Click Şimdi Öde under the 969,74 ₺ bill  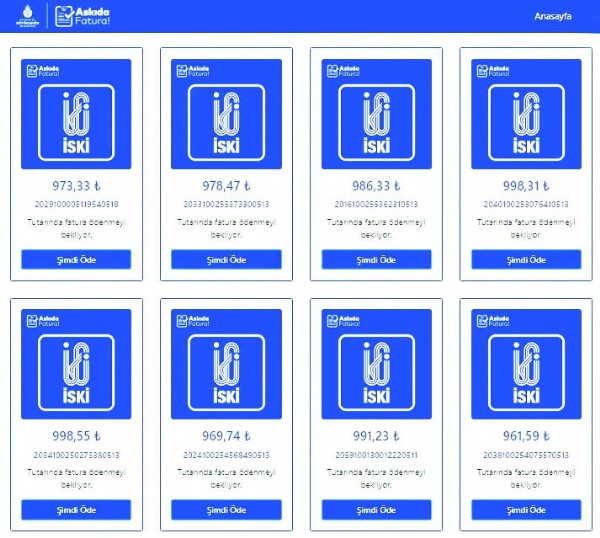tap(226, 510)
